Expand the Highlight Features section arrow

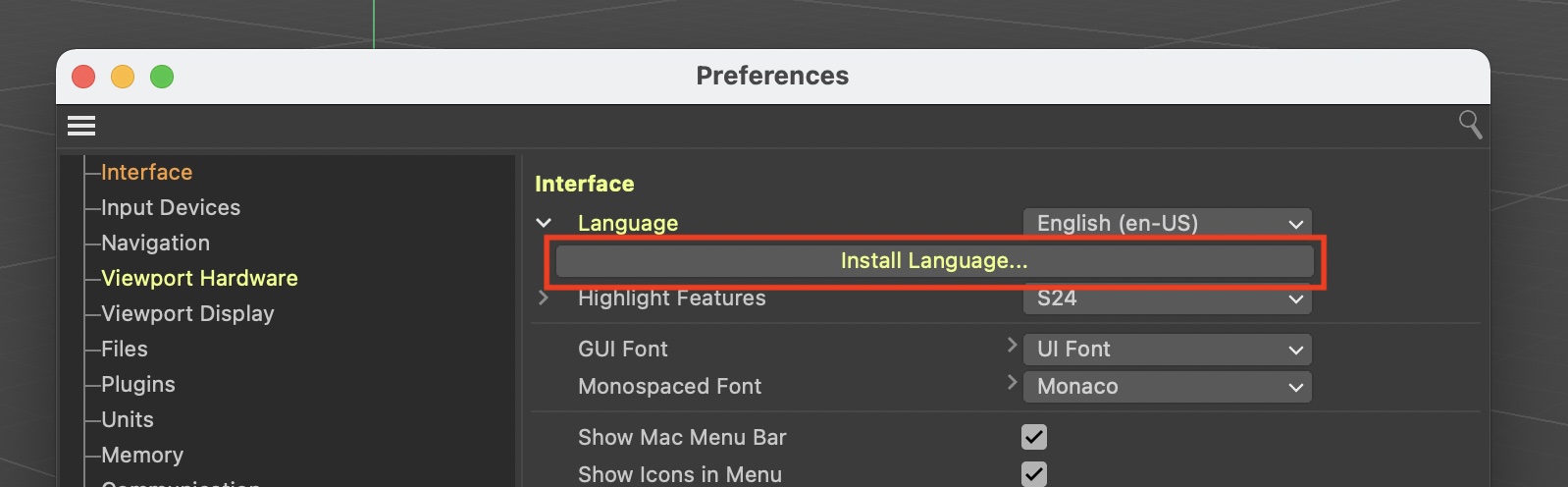point(544,298)
